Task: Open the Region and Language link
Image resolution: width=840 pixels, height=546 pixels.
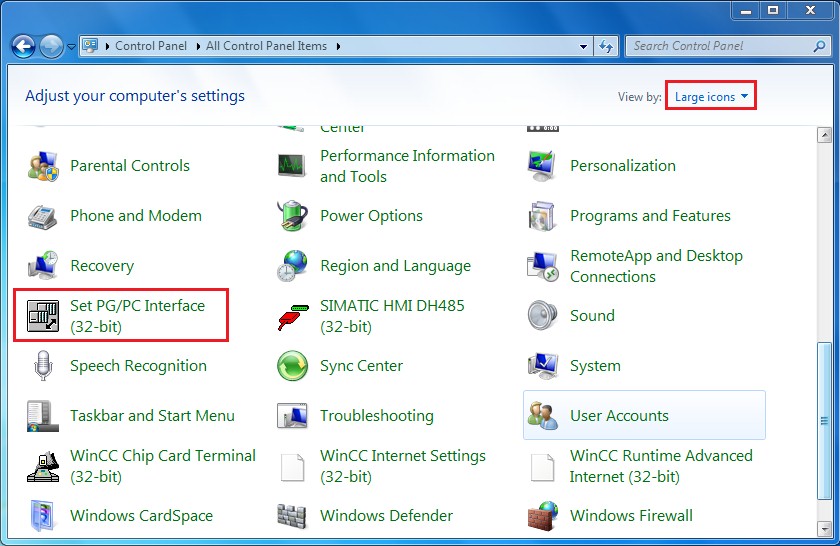Action: (395, 265)
